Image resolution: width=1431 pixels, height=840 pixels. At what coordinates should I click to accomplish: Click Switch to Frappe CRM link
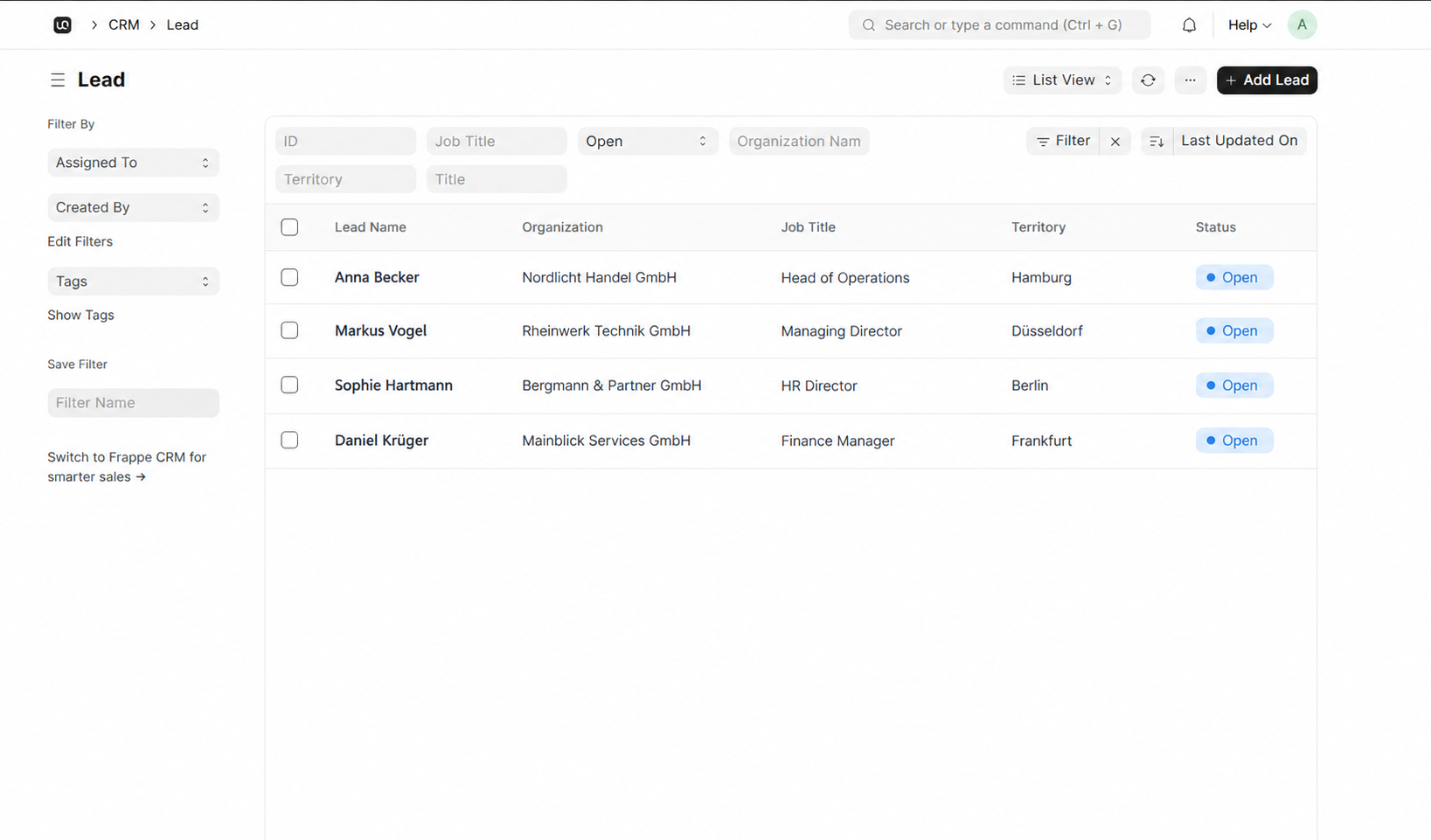127,467
